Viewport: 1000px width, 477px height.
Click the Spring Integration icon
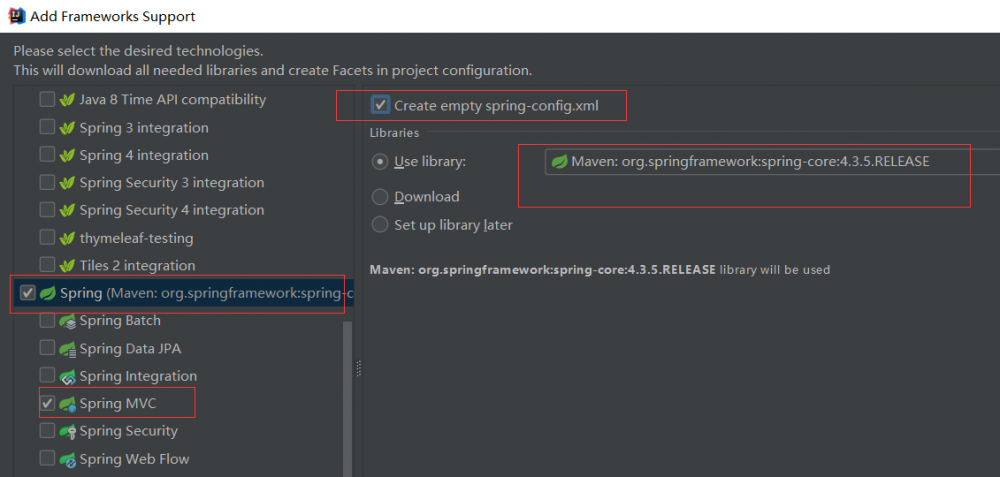coord(68,376)
